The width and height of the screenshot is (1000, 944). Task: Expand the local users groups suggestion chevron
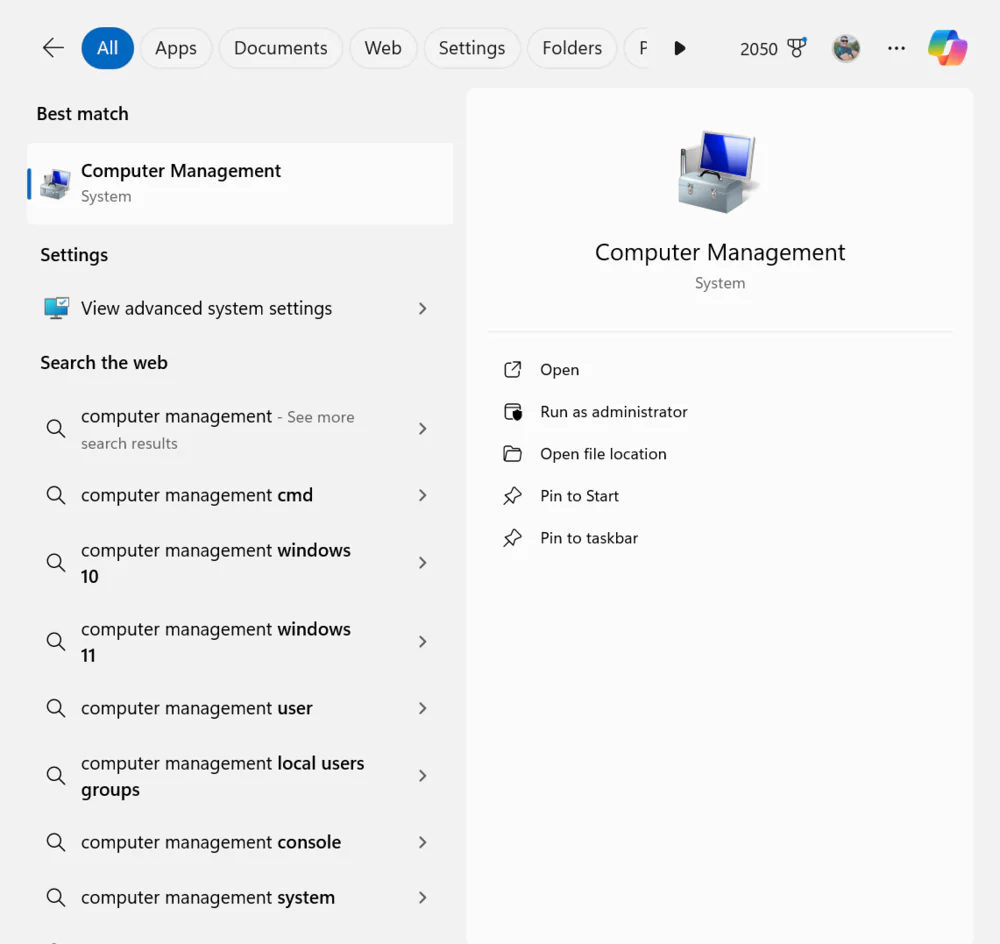[422, 776]
